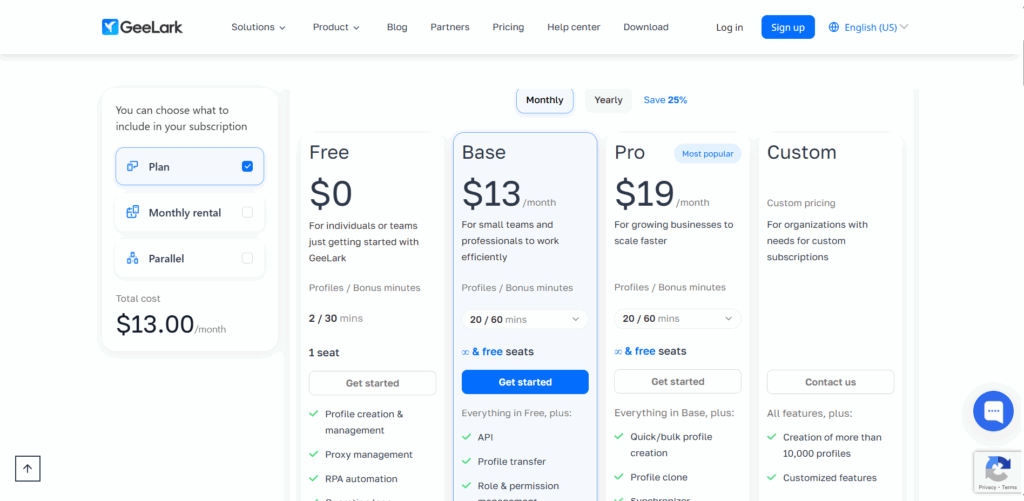The height and width of the screenshot is (501, 1024).
Task: Click Contact us for Custom plan
Action: point(830,382)
